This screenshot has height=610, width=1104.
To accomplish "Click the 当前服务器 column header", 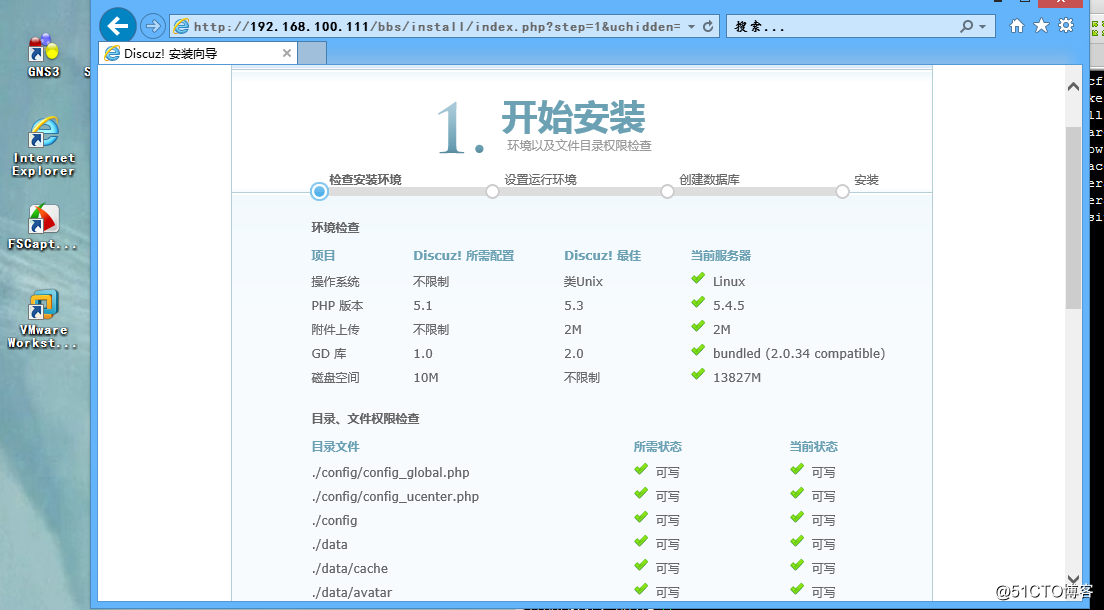I will coord(720,256).
